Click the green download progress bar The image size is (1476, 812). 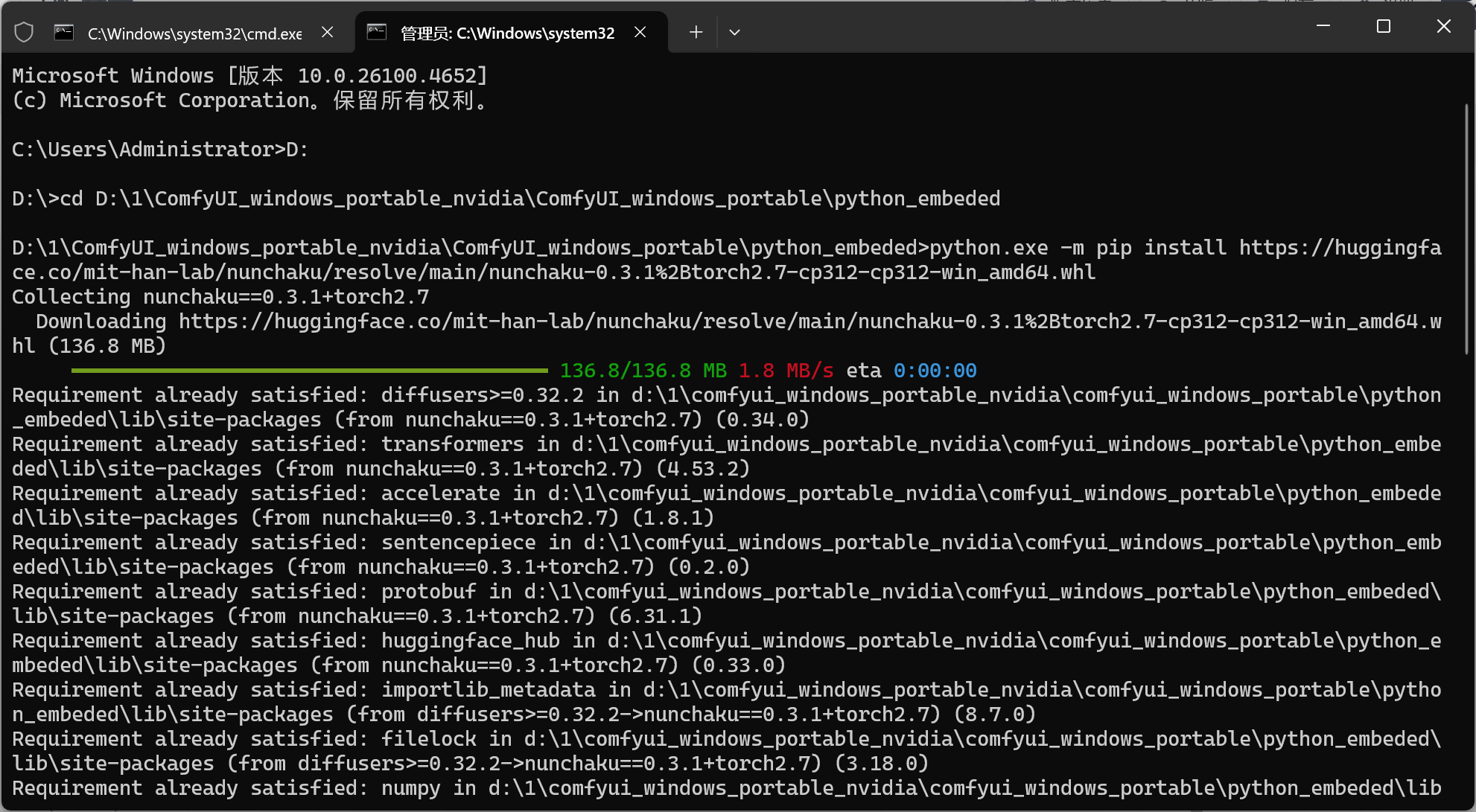309,370
